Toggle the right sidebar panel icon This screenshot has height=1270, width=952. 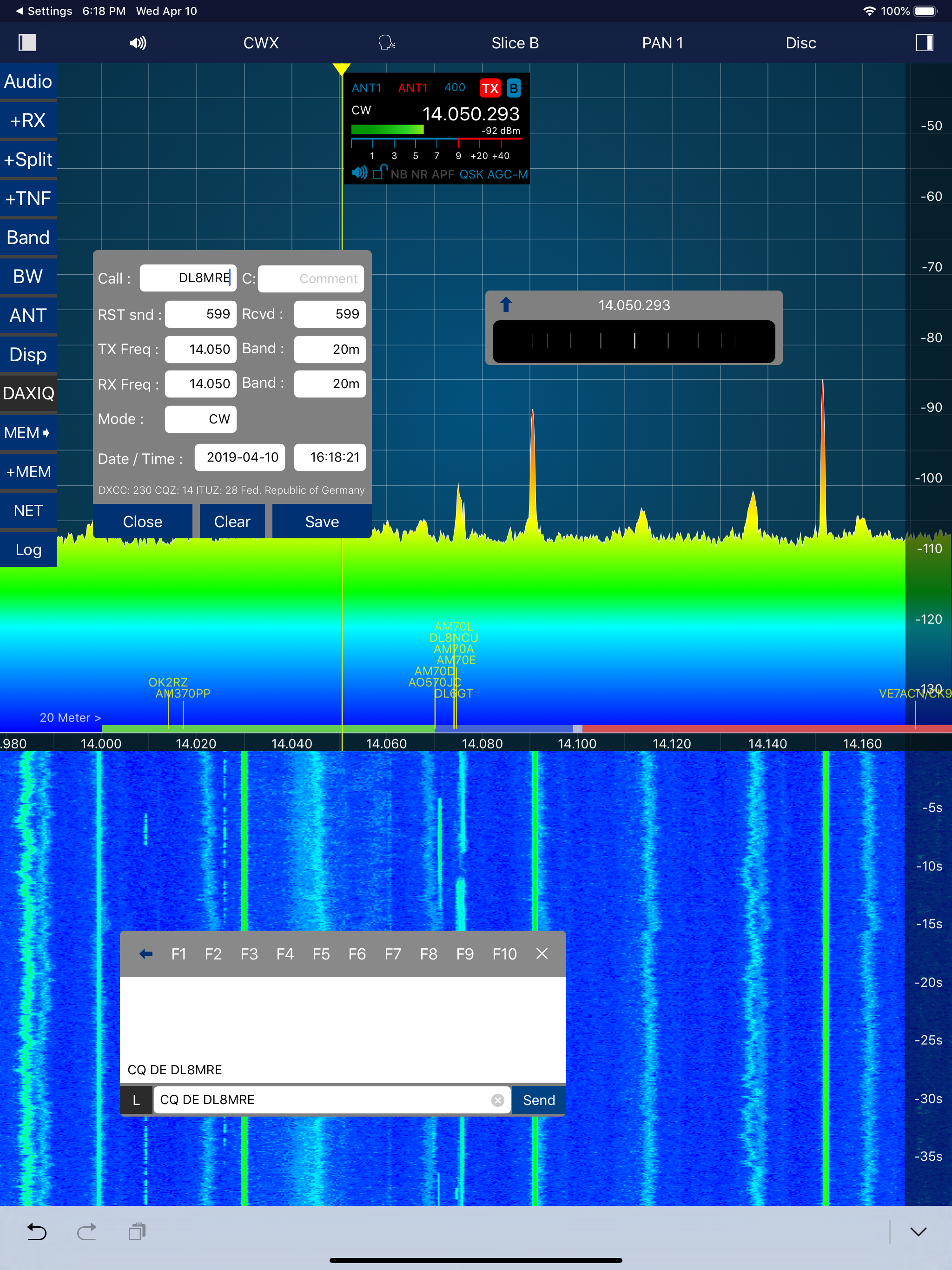[925, 42]
